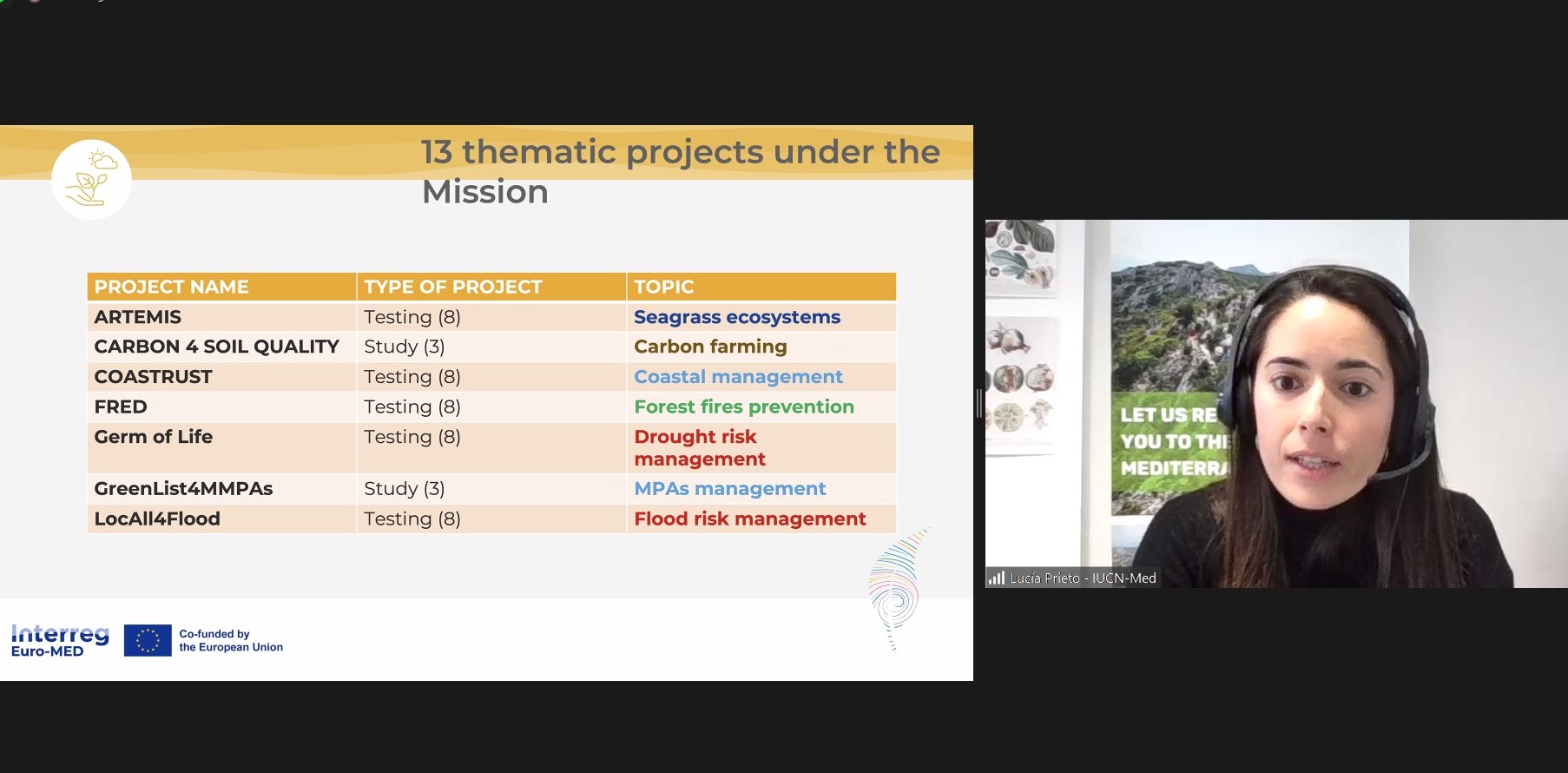1568x773 pixels.
Task: Select the Lucía Prieto - IUCN-Med name label
Action: click(1083, 578)
